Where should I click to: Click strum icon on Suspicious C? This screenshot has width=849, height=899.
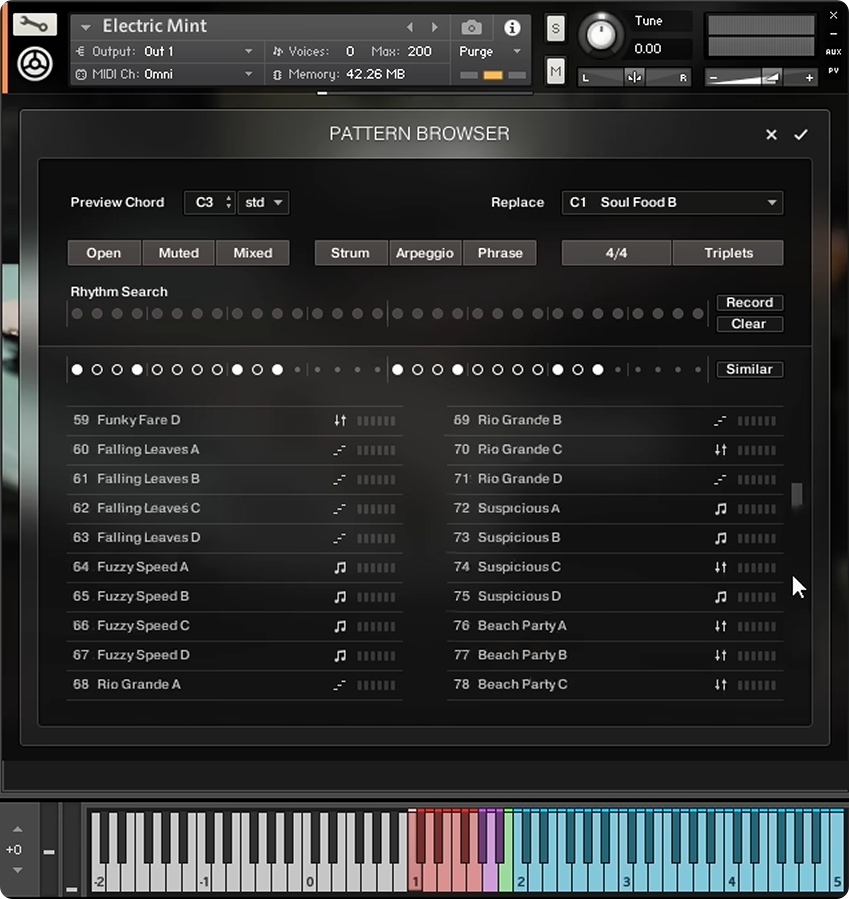721,568
